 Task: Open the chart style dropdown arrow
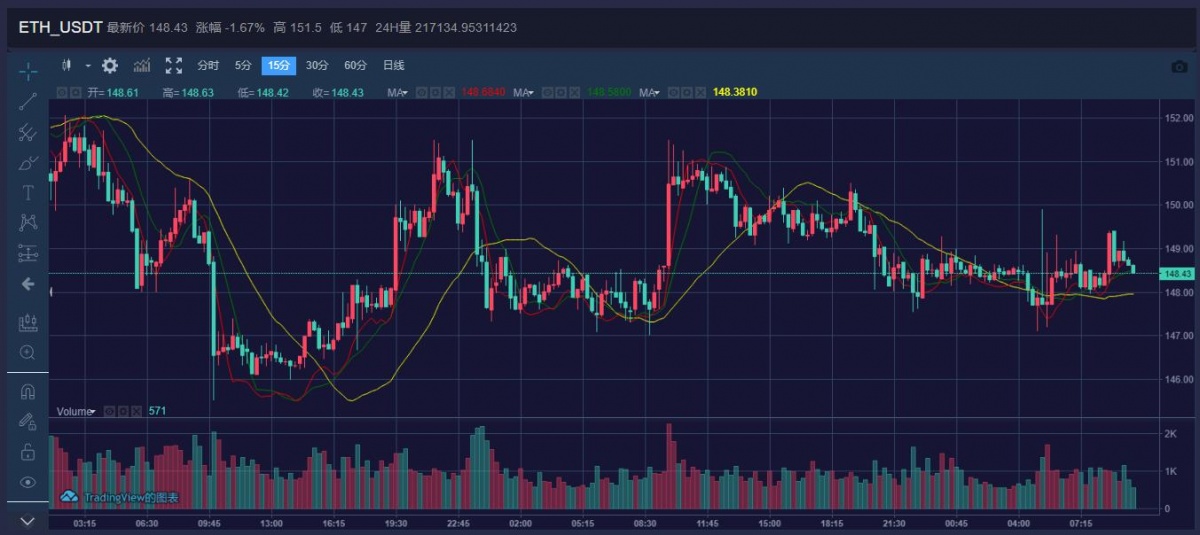coord(88,65)
